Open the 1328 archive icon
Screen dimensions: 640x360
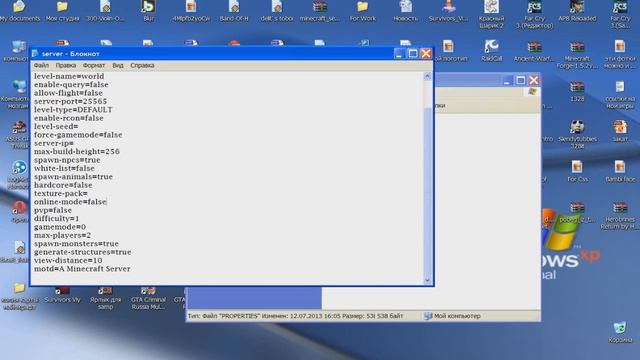(577, 91)
